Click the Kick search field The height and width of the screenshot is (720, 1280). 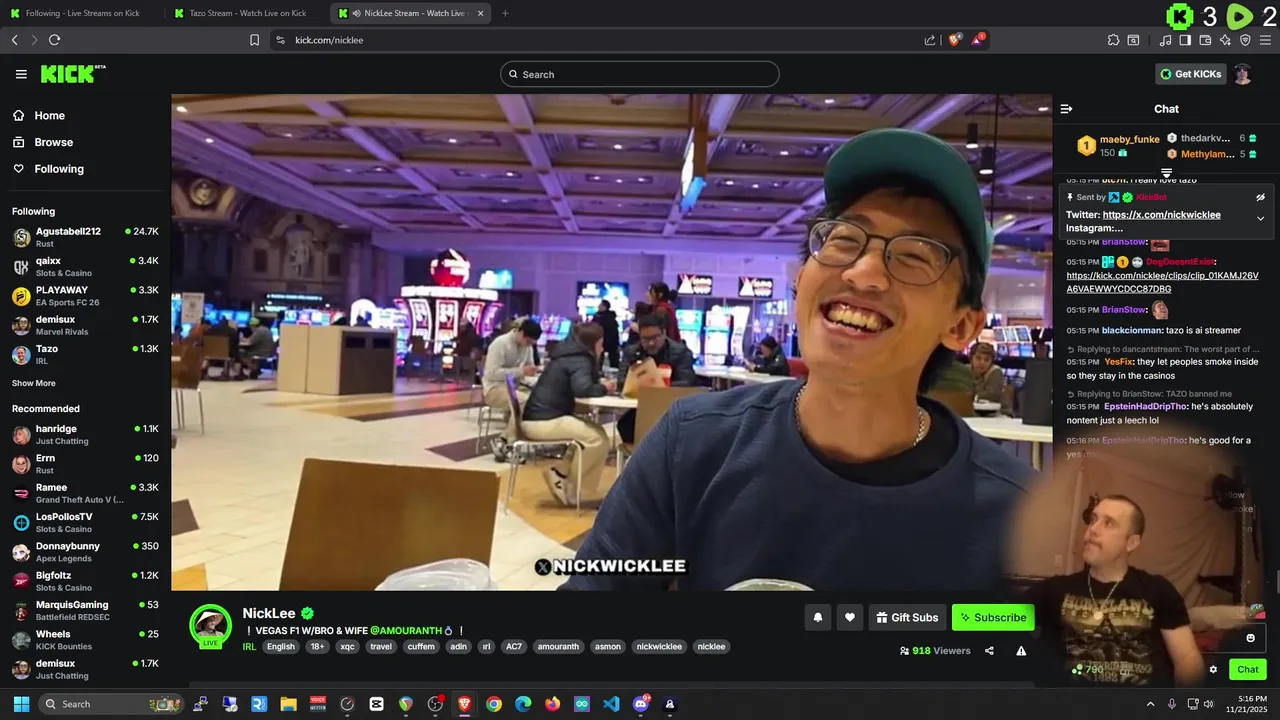pos(640,74)
